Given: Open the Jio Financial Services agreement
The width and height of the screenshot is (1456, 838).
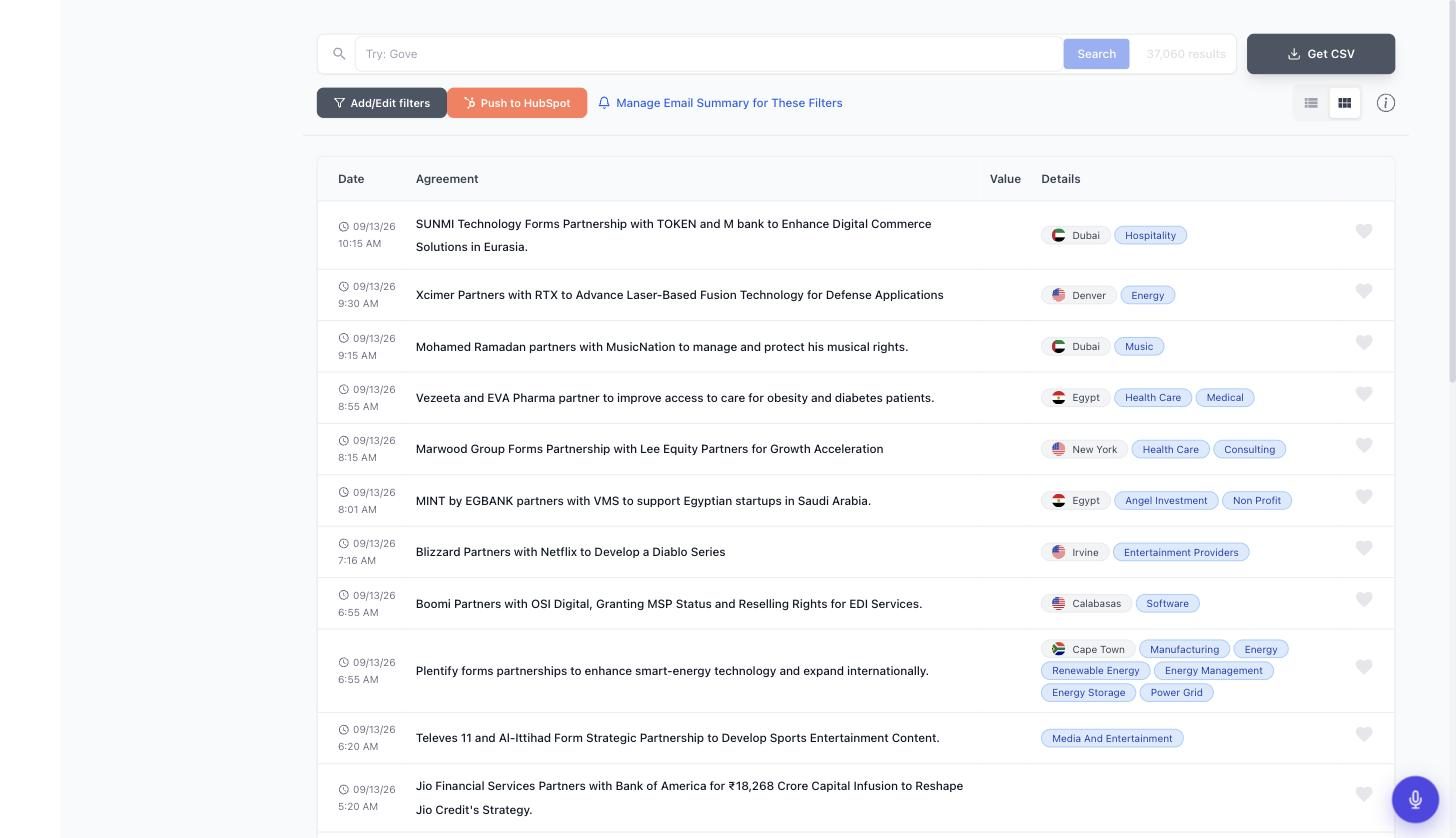Looking at the screenshot, I should coord(690,798).
